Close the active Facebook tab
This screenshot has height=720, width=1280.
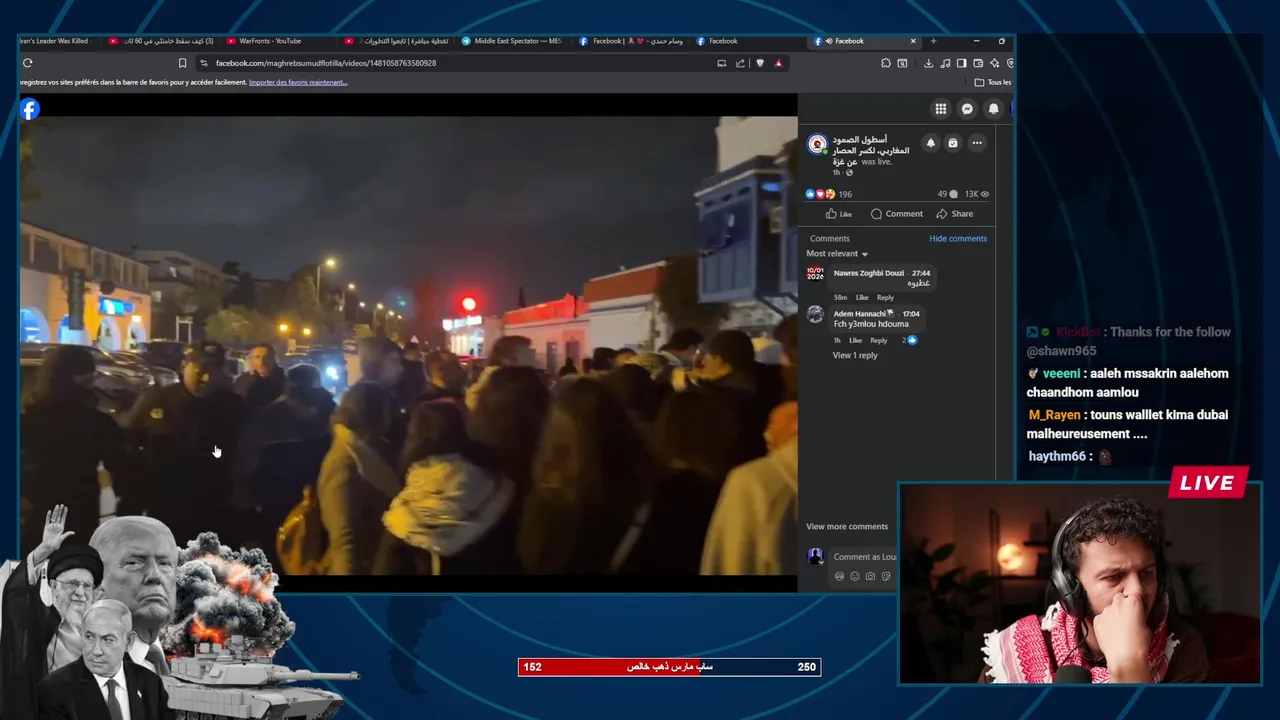(x=912, y=41)
